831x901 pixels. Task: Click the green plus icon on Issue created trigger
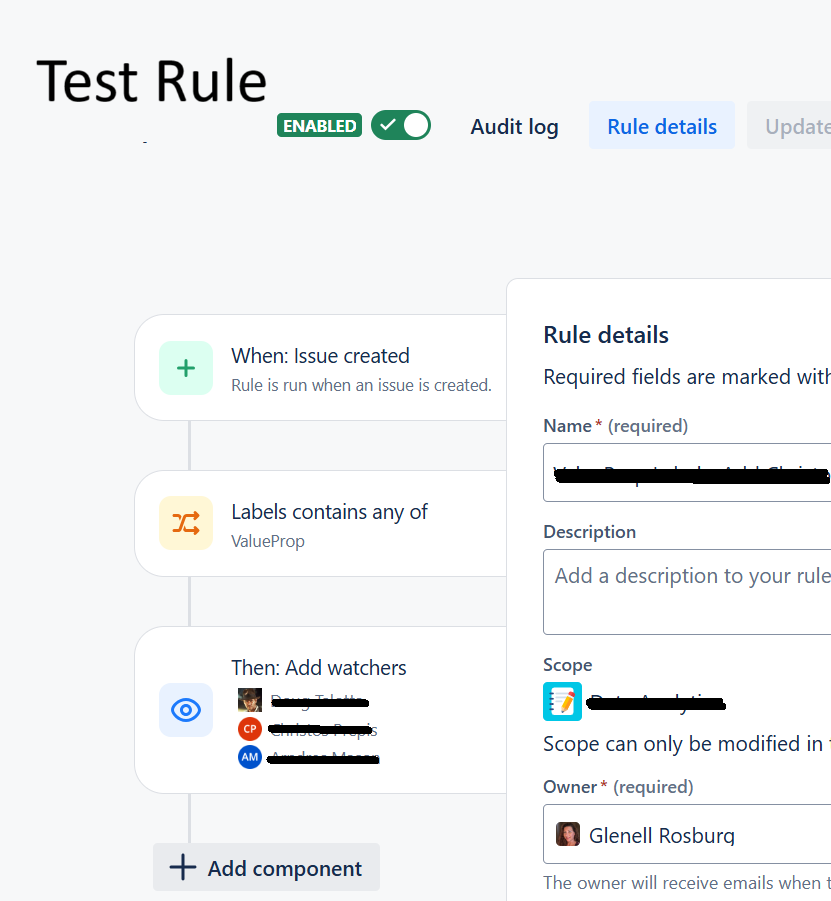tap(186, 367)
